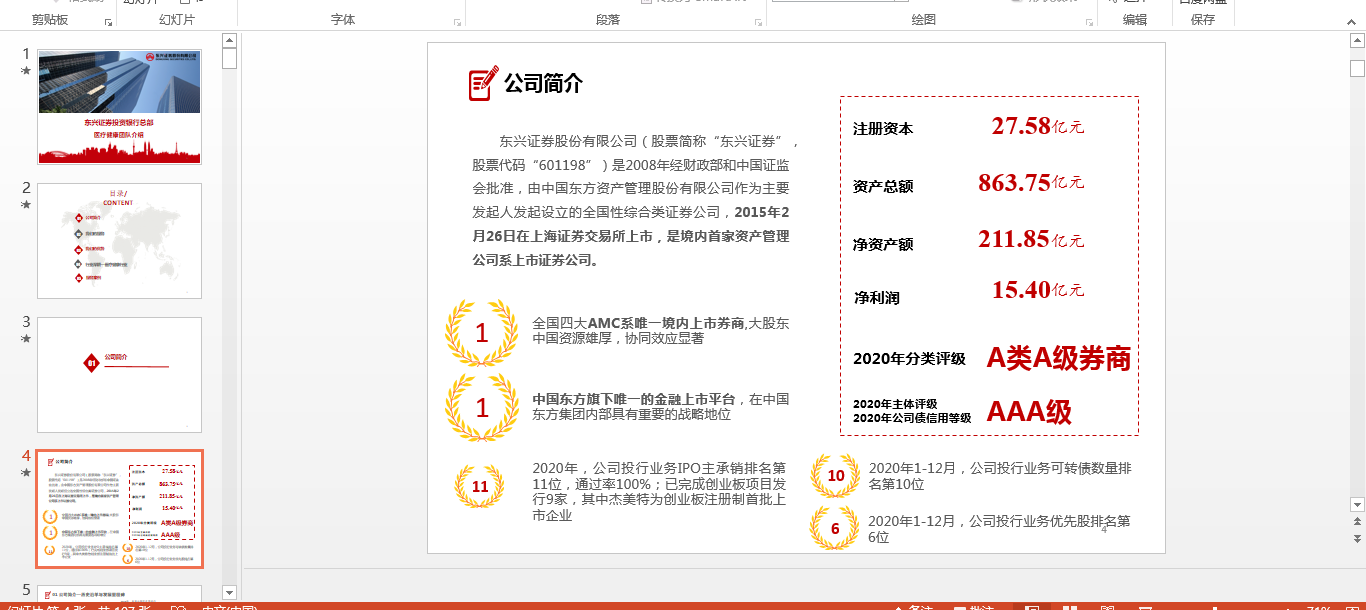
Task: Open the 段落 group dialog launcher
Action: (x=759, y=22)
